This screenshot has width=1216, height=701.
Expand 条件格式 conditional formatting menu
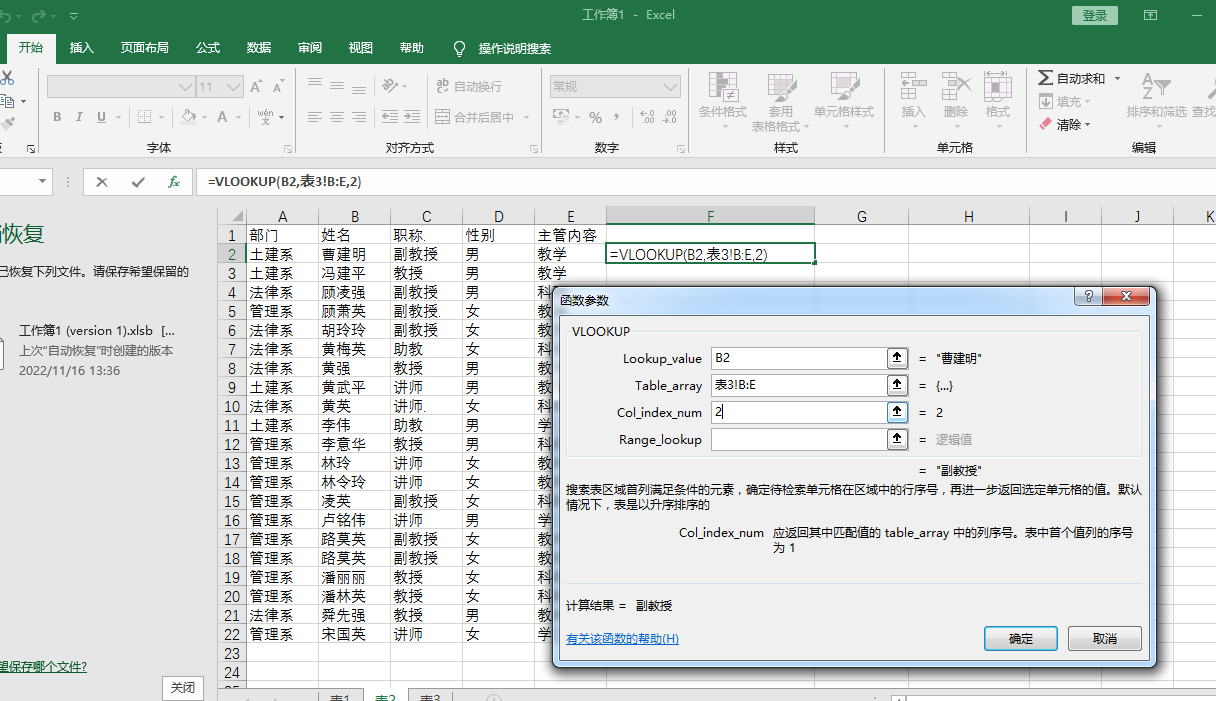pyautogui.click(x=722, y=102)
